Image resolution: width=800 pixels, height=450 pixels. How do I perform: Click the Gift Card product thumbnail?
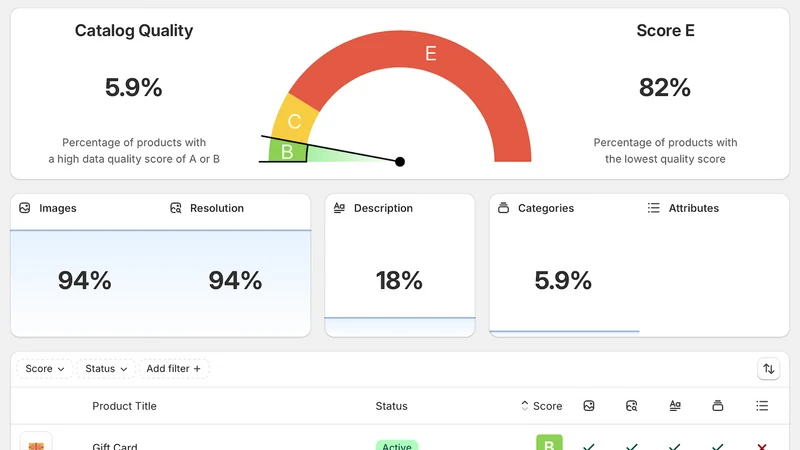pos(36,443)
